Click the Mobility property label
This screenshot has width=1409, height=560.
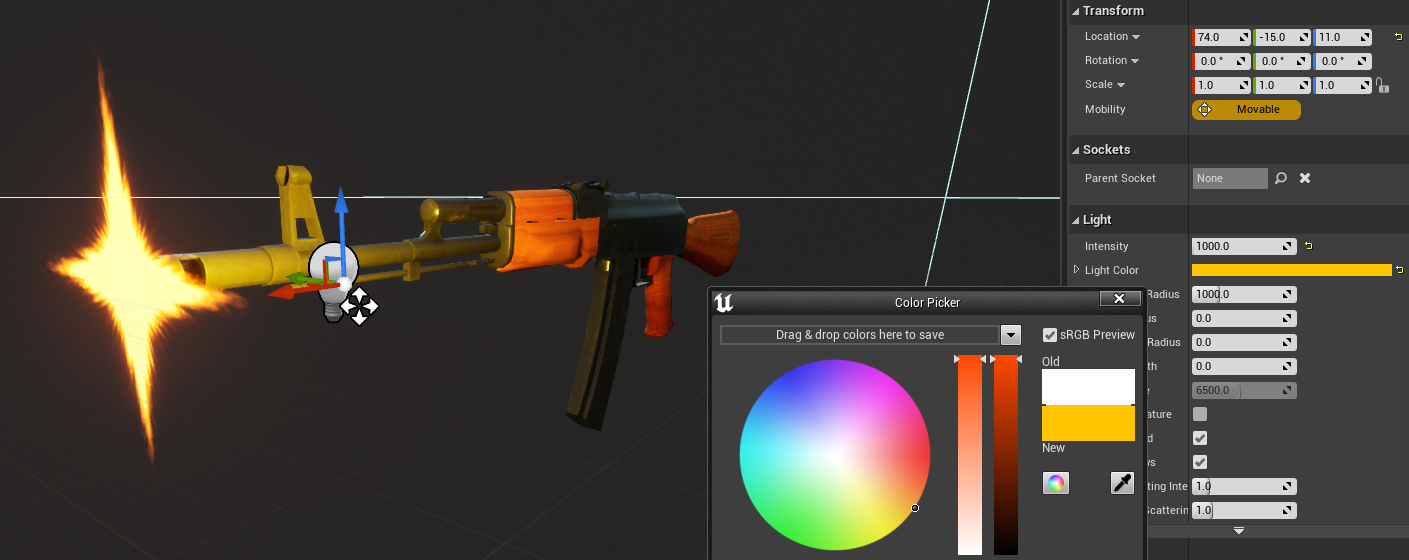click(x=1105, y=109)
